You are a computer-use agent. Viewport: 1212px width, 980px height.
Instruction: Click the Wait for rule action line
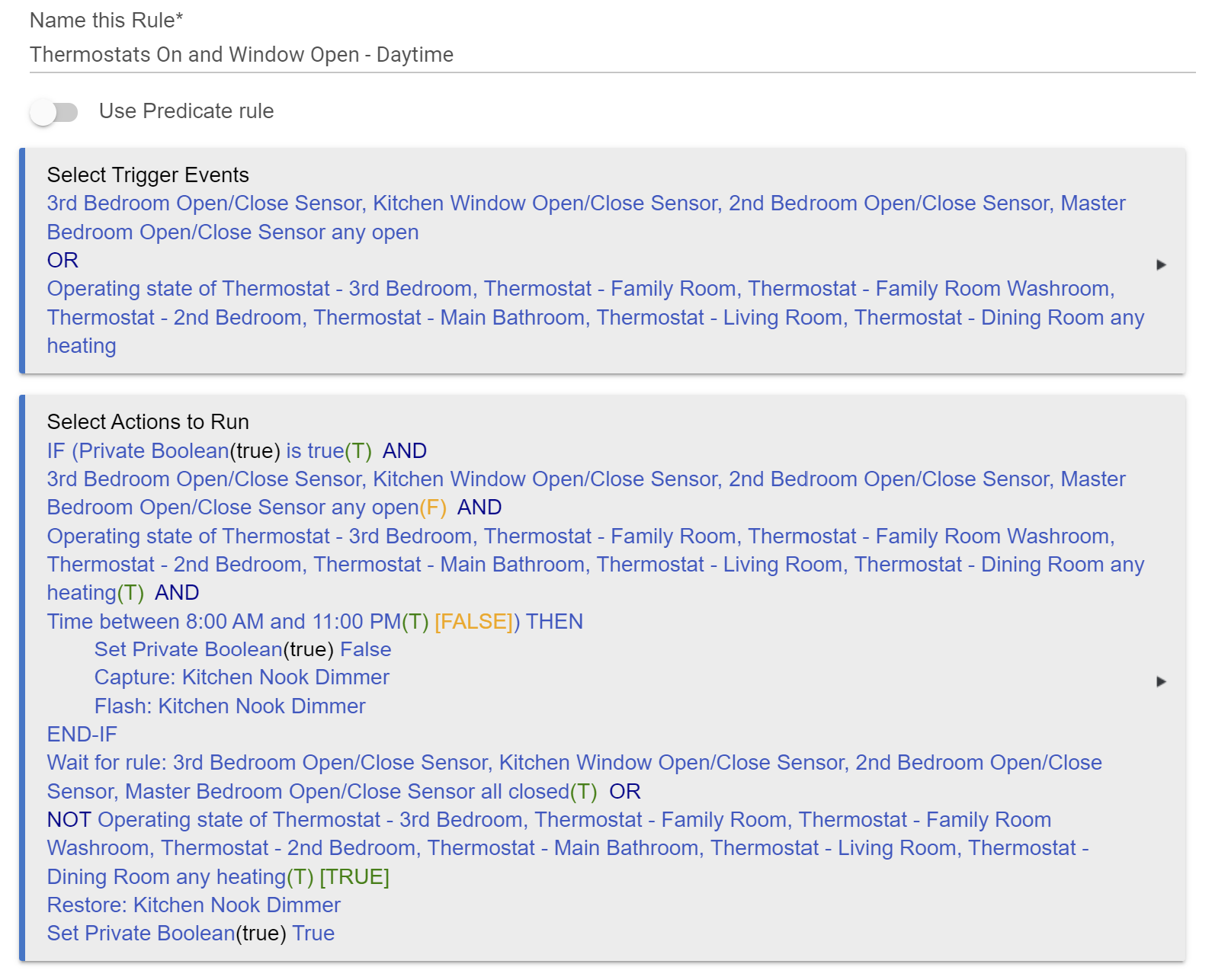pyautogui.click(x=575, y=777)
